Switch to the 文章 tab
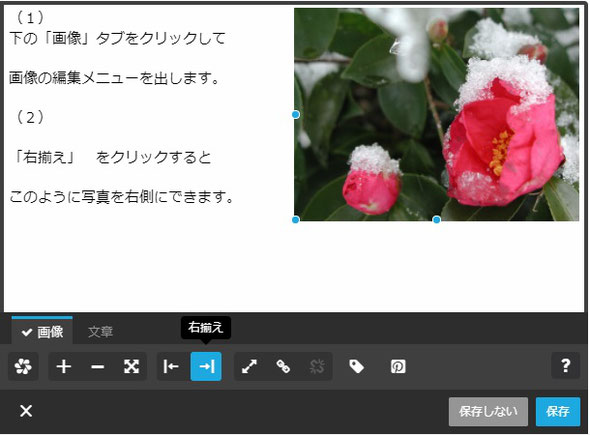The height and width of the screenshot is (435, 590). coord(100,332)
